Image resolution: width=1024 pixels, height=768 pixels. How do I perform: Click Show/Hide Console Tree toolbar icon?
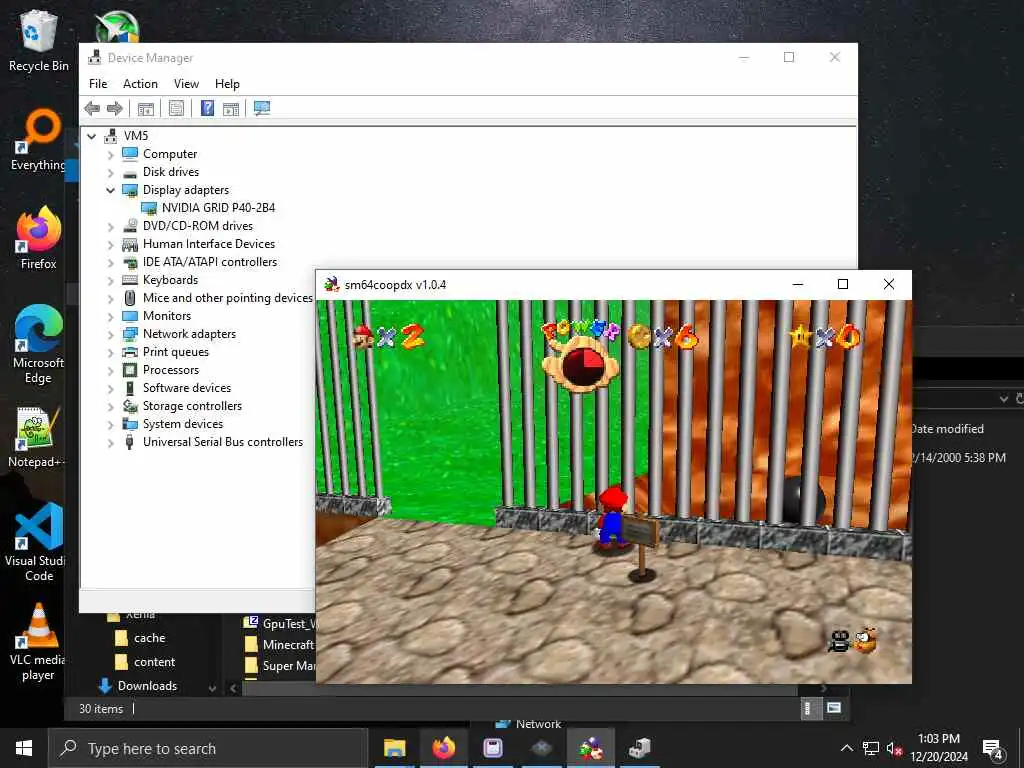pyautogui.click(x=146, y=108)
